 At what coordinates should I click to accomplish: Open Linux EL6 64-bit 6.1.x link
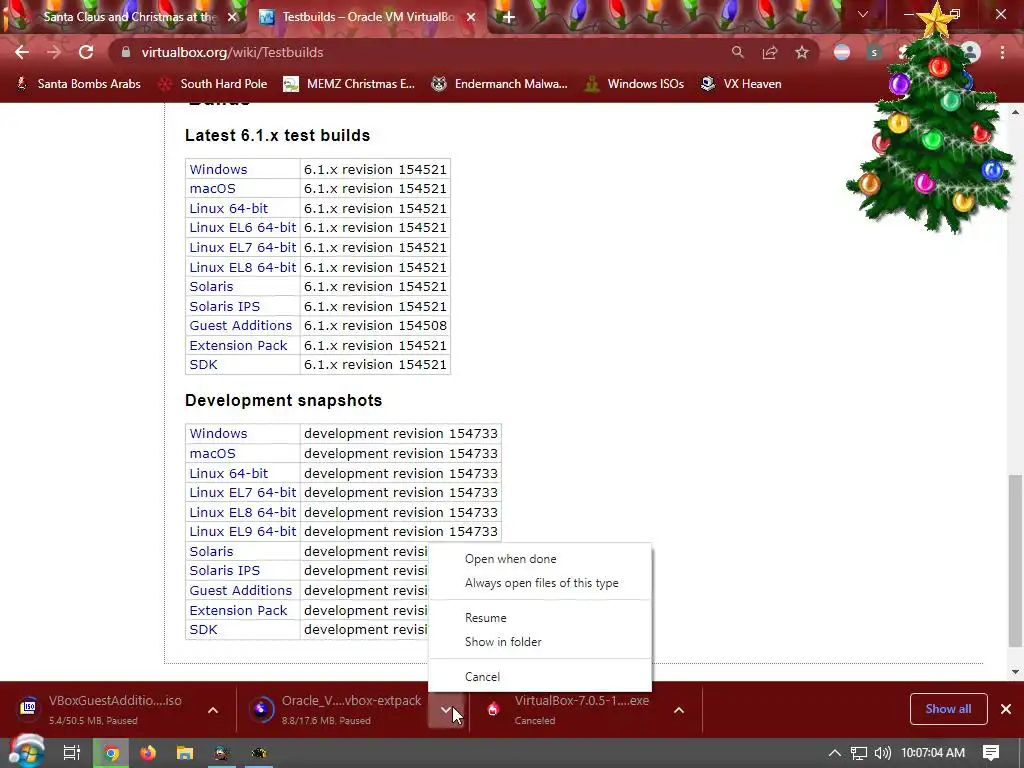[x=242, y=228]
